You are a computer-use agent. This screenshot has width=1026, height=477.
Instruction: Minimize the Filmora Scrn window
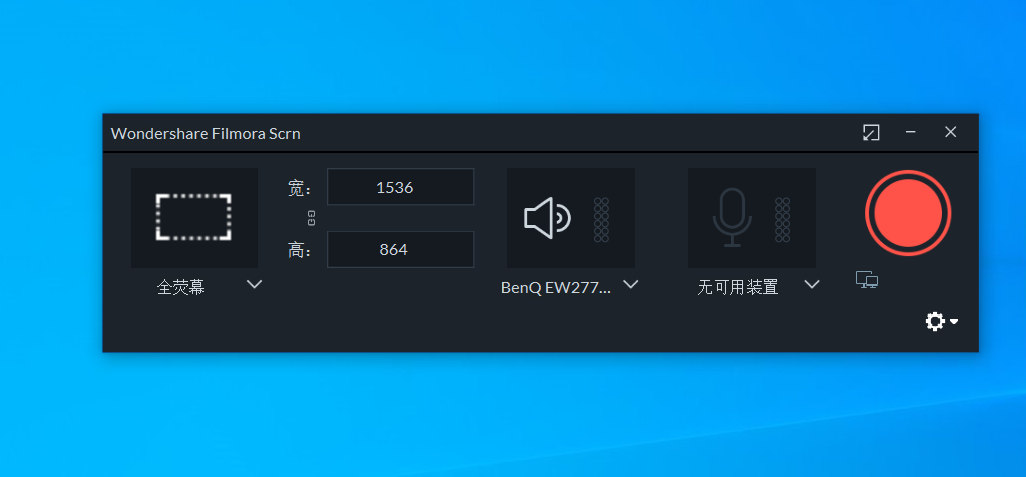[x=910, y=132]
